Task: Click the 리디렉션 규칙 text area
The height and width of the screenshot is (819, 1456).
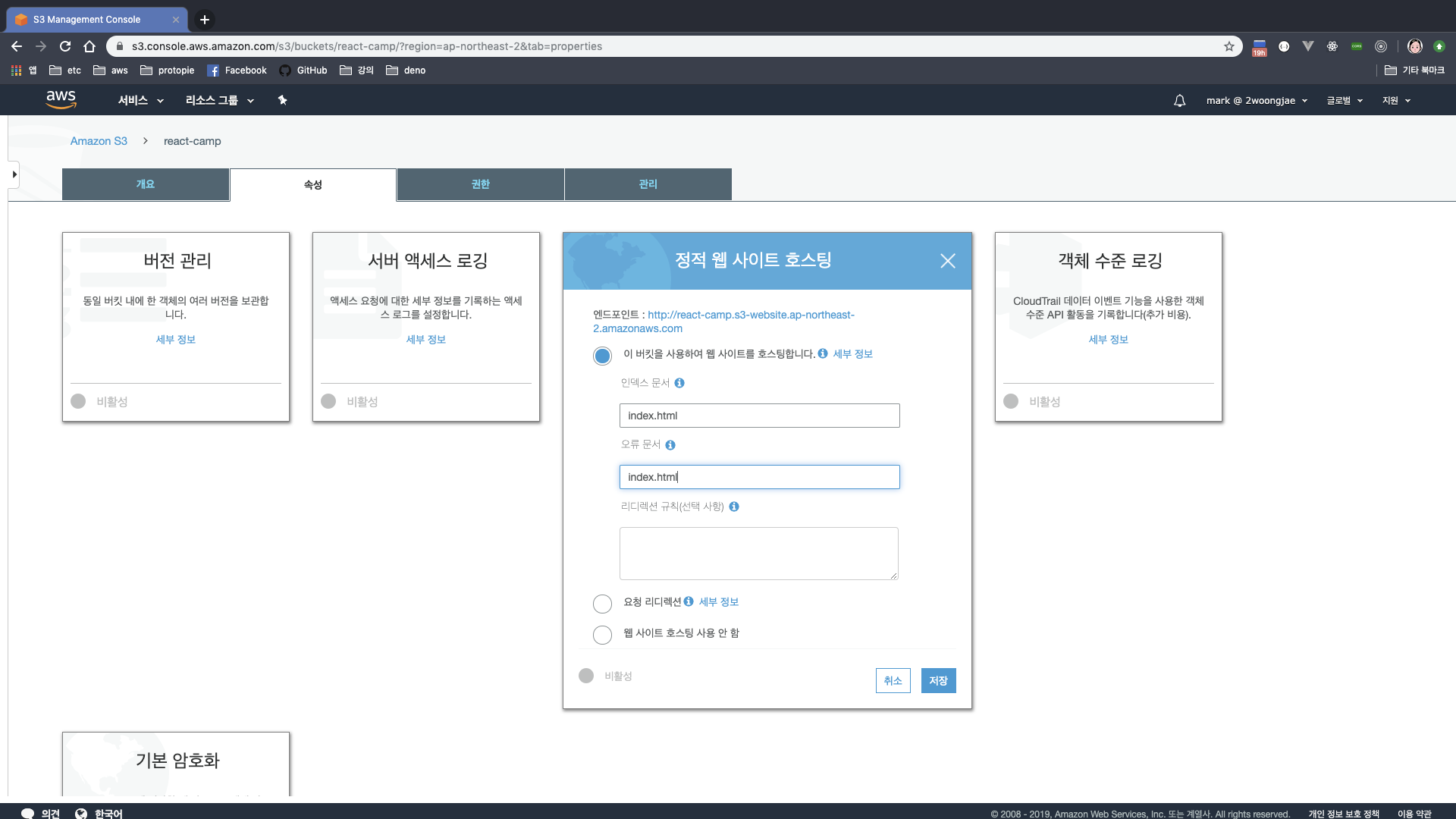Action: coord(758,553)
